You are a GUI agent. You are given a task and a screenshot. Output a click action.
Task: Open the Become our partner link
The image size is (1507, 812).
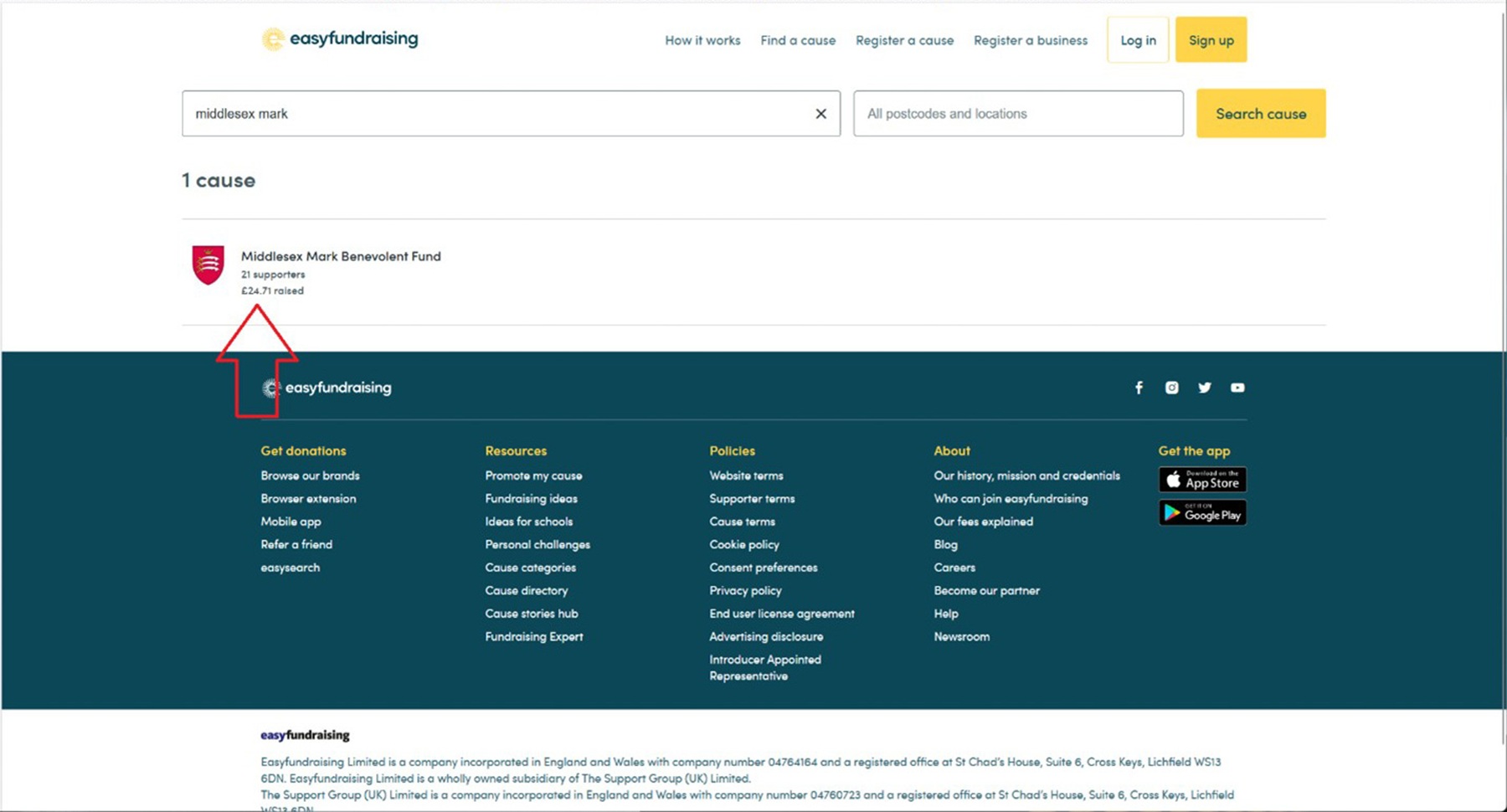pos(986,590)
